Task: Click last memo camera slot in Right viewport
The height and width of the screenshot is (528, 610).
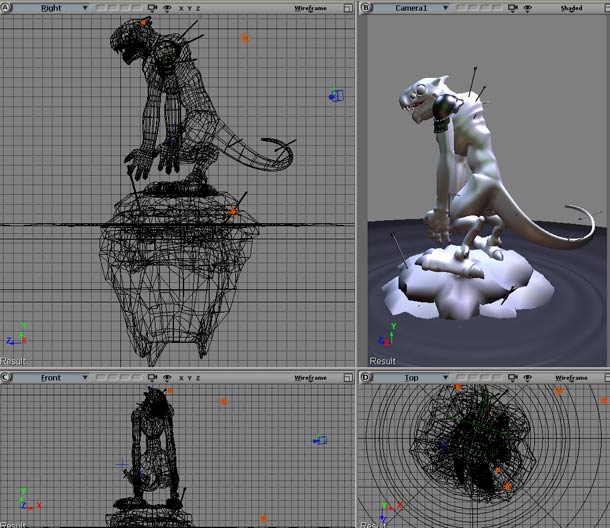Action: 137,8
